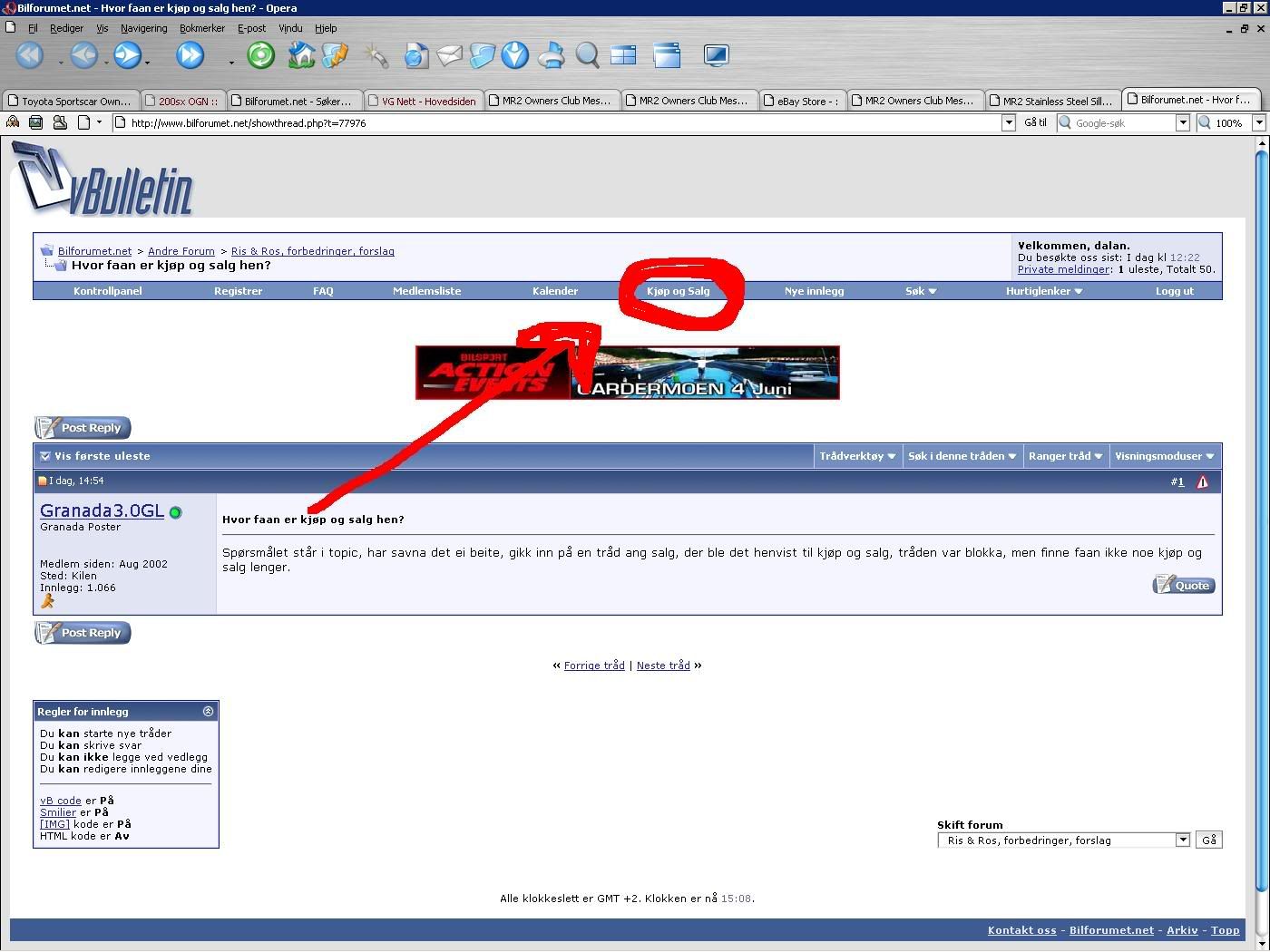Image resolution: width=1270 pixels, height=952 pixels.
Task: Open the Private meldinger link
Action: point(1064,269)
